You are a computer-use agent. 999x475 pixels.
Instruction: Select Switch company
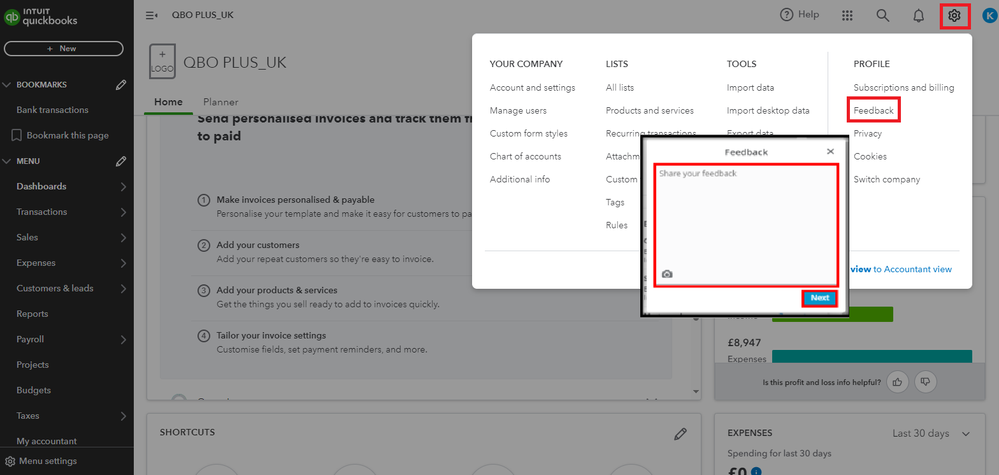[x=886, y=180]
